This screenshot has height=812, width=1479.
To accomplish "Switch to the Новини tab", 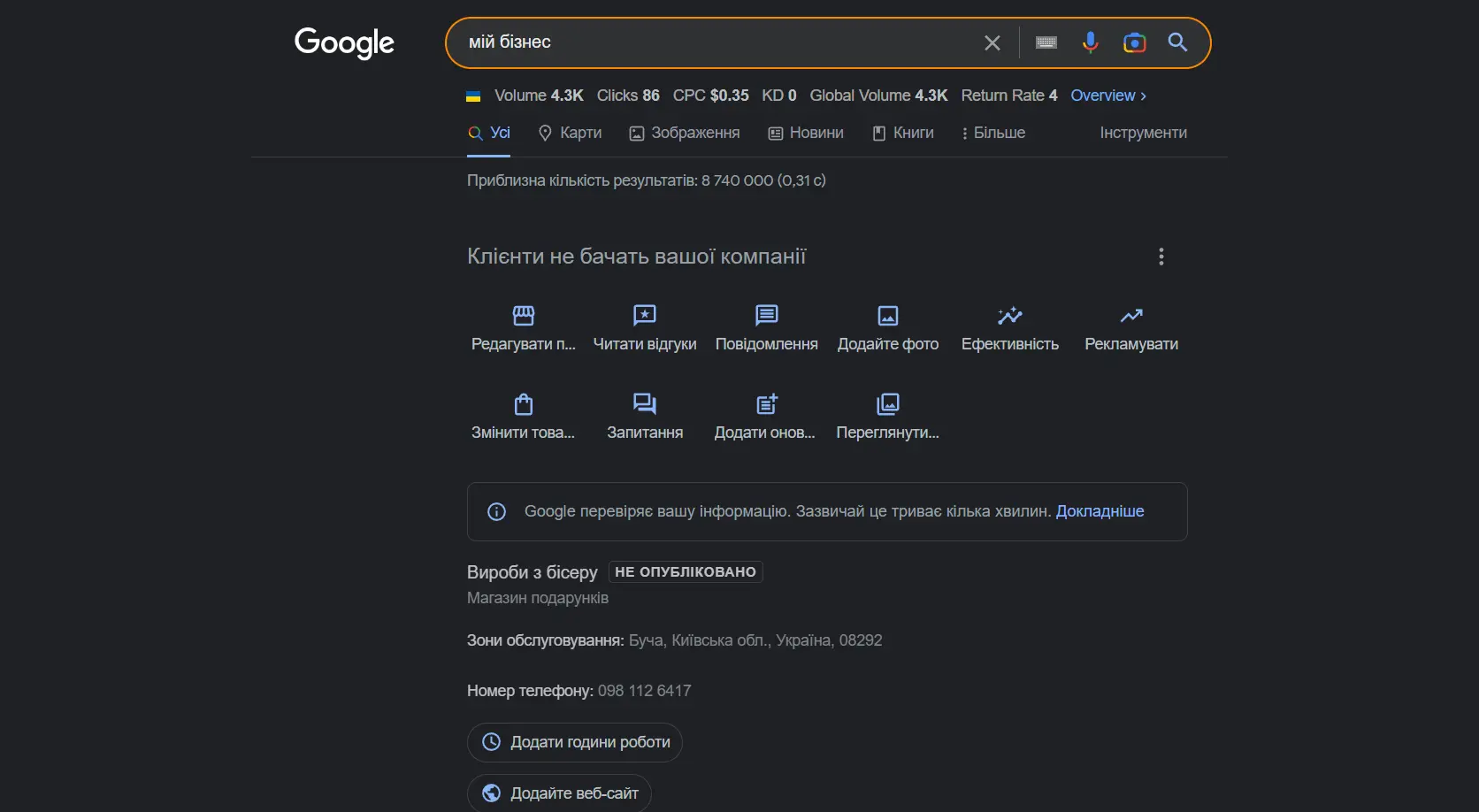I will pyautogui.click(x=806, y=133).
